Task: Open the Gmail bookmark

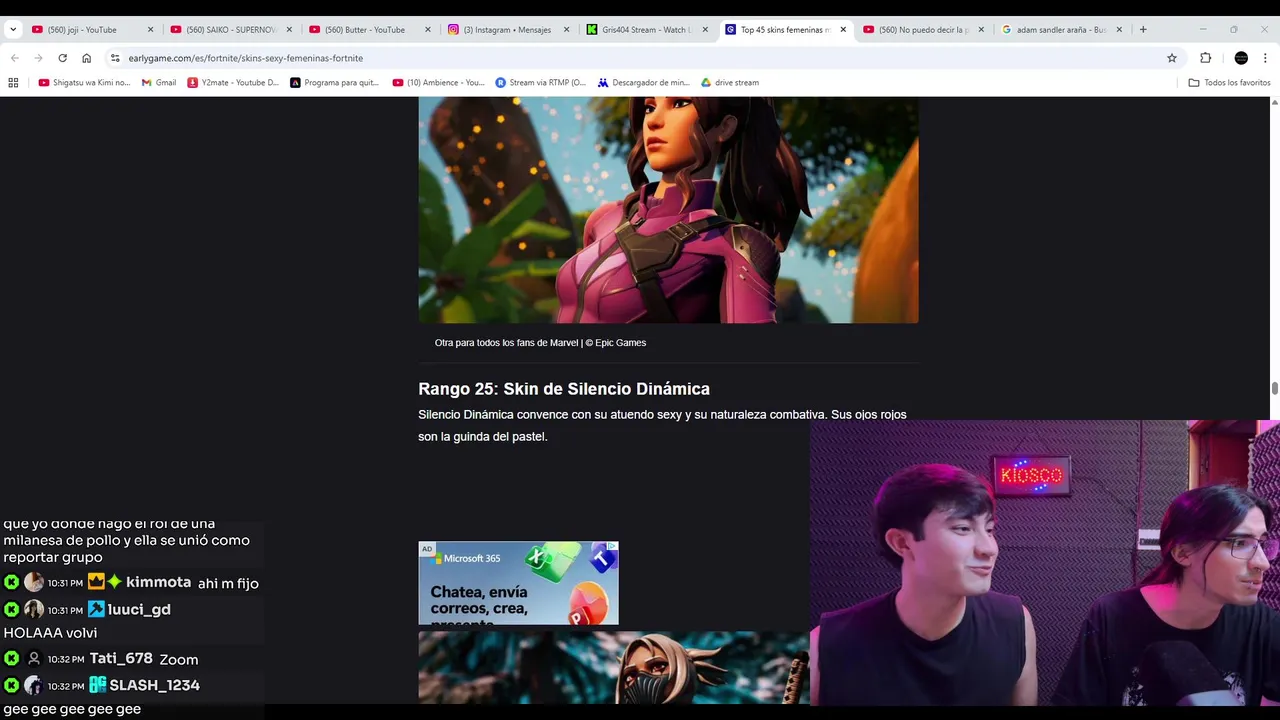Action: (x=158, y=83)
